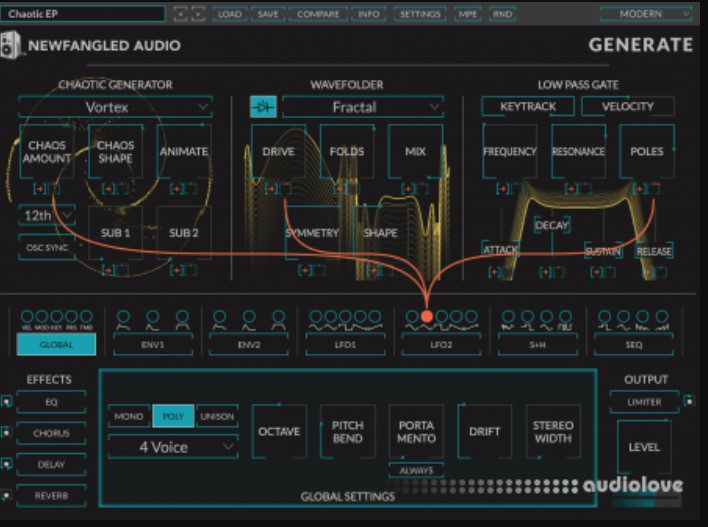Click the add-modulation icon under Sub 2
The image size is (708, 527).
pos(177,270)
